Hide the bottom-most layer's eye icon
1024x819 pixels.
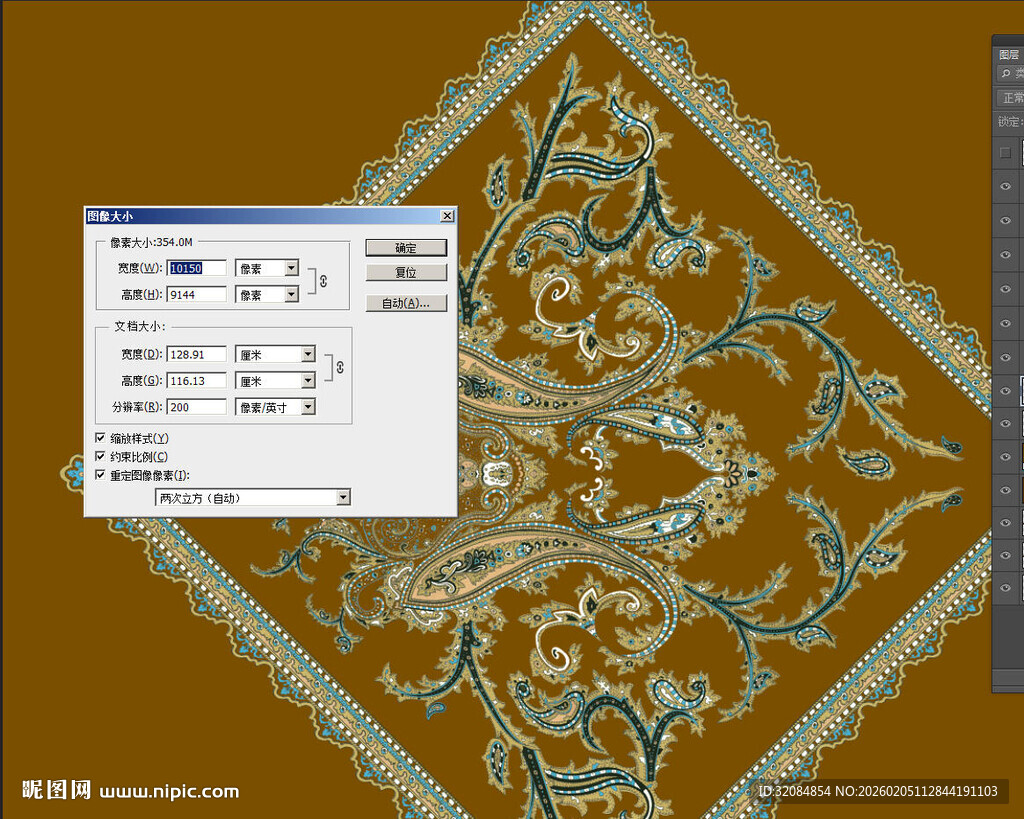point(1006,588)
